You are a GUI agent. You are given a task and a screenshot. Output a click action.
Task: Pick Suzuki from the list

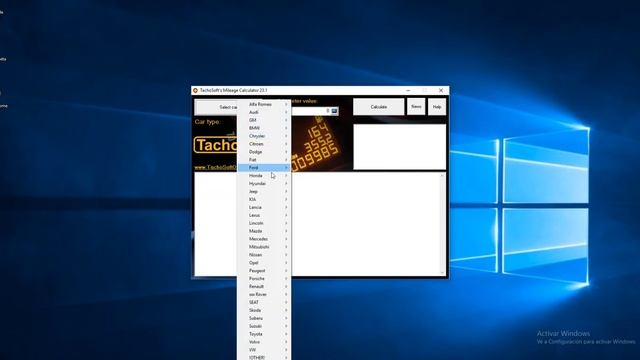pos(264,326)
